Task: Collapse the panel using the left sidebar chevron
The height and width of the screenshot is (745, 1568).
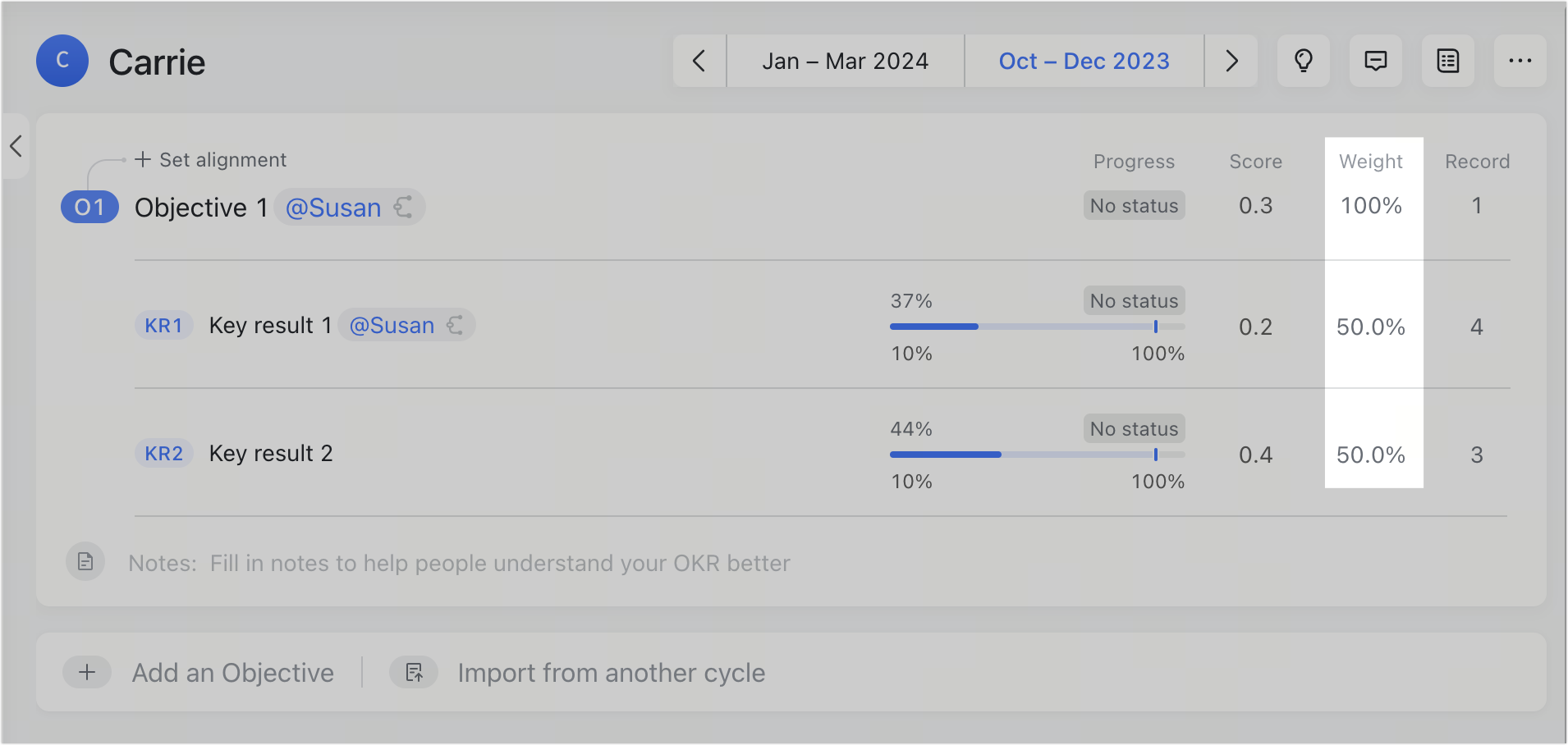Action: point(16,146)
